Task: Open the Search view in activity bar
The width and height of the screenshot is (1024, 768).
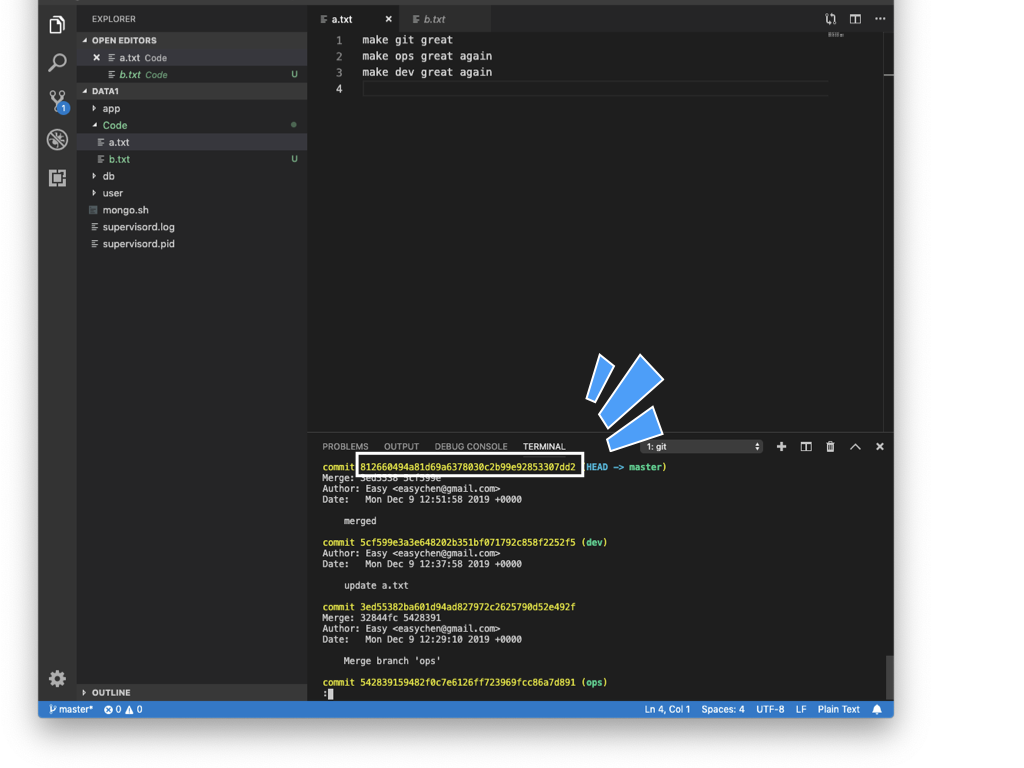Action: 57,63
